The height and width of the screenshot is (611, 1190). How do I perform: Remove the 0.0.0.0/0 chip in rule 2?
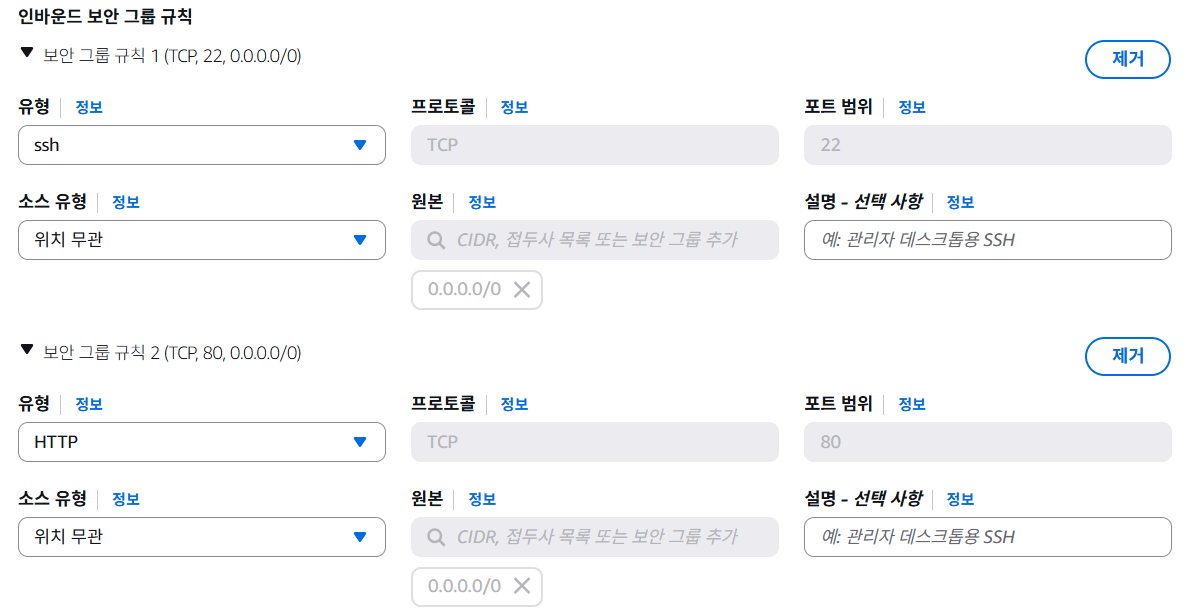[521, 586]
